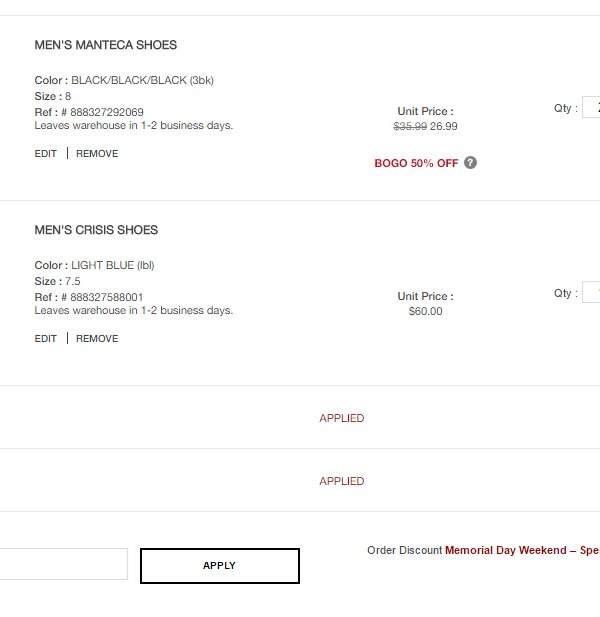Focus the promo code input field
The image size is (600, 617).
[x=63, y=564]
